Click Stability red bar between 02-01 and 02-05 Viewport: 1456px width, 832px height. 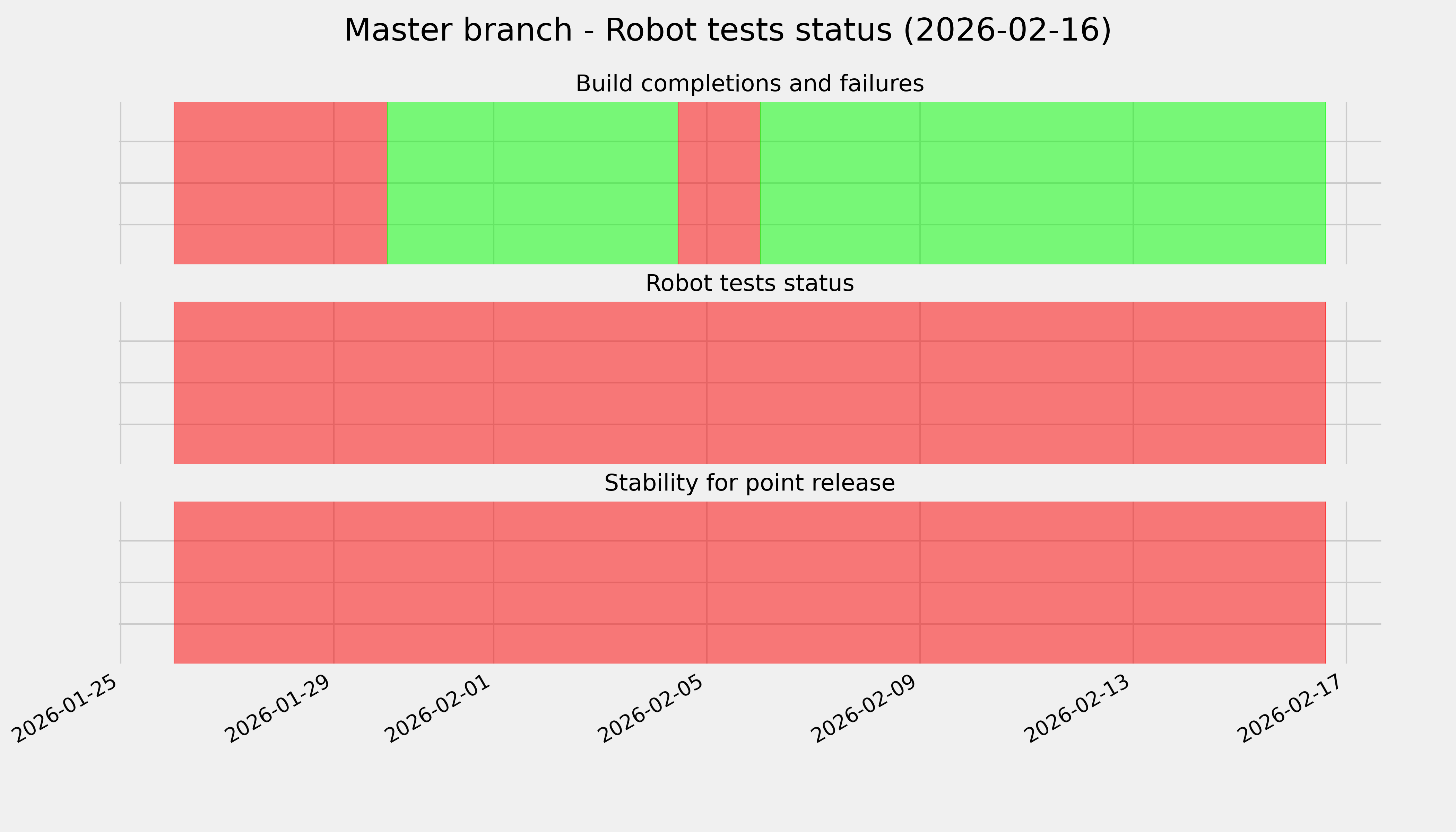(x=600, y=582)
